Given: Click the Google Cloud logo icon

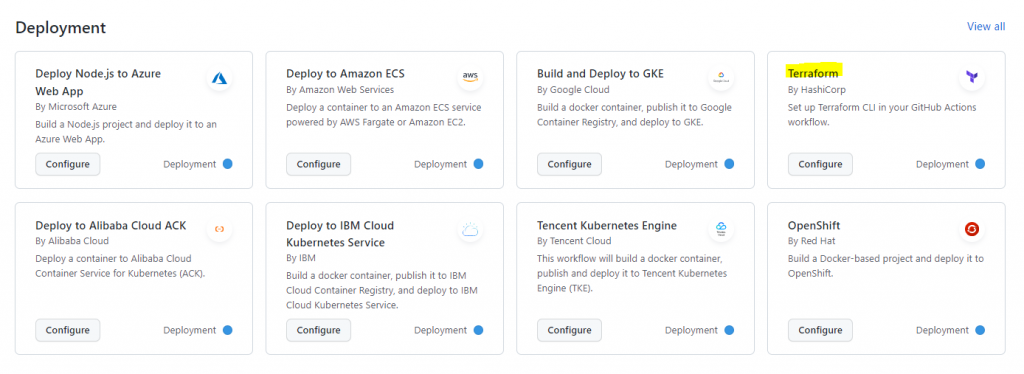Looking at the screenshot, I should click(x=721, y=77).
